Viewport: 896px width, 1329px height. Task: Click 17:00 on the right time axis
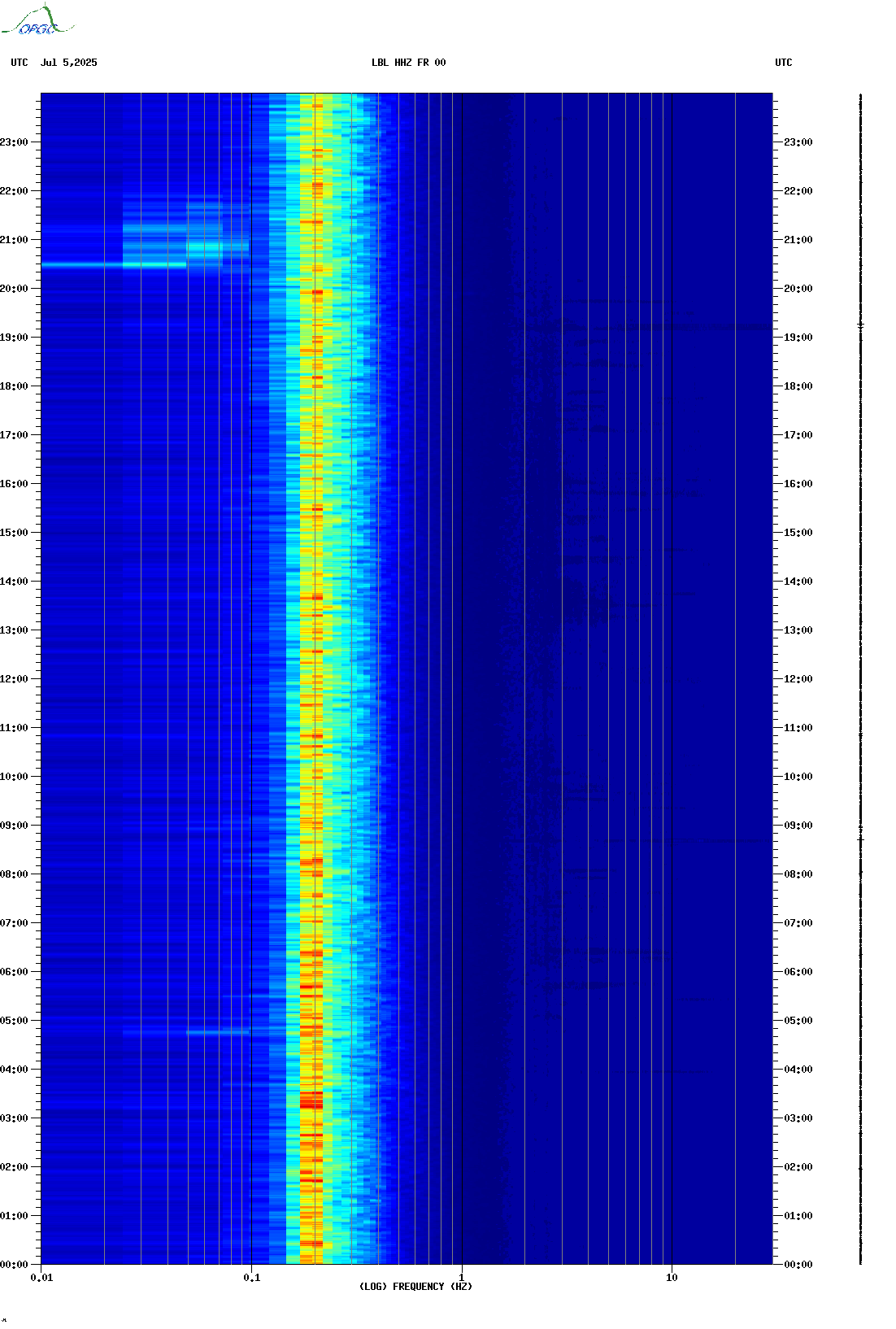click(798, 435)
